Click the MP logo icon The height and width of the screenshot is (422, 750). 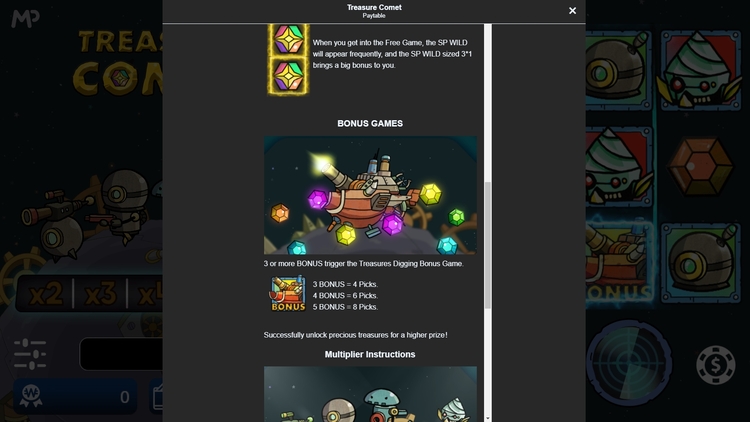(25, 19)
